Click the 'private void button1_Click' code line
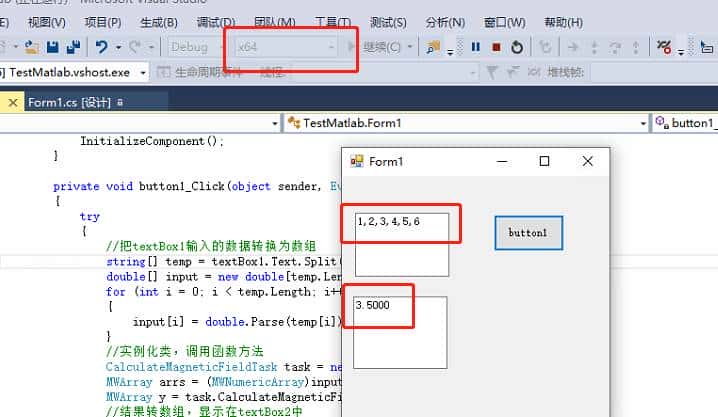This screenshot has width=718, height=417. point(196,186)
